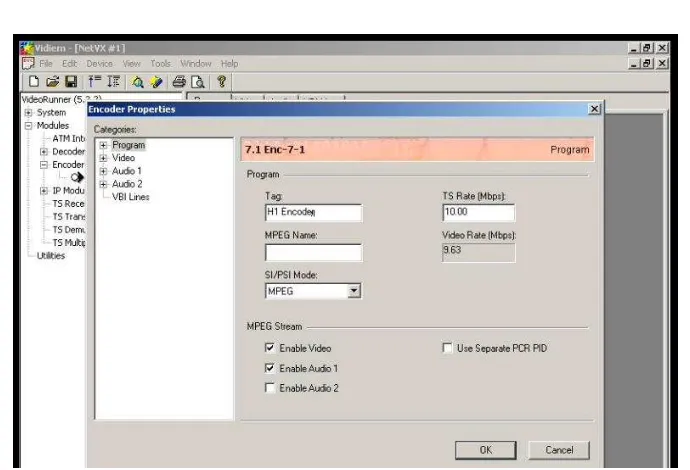This screenshot has height=470, width=690.
Task: Expand the IP Module tree node
Action: 44,191
